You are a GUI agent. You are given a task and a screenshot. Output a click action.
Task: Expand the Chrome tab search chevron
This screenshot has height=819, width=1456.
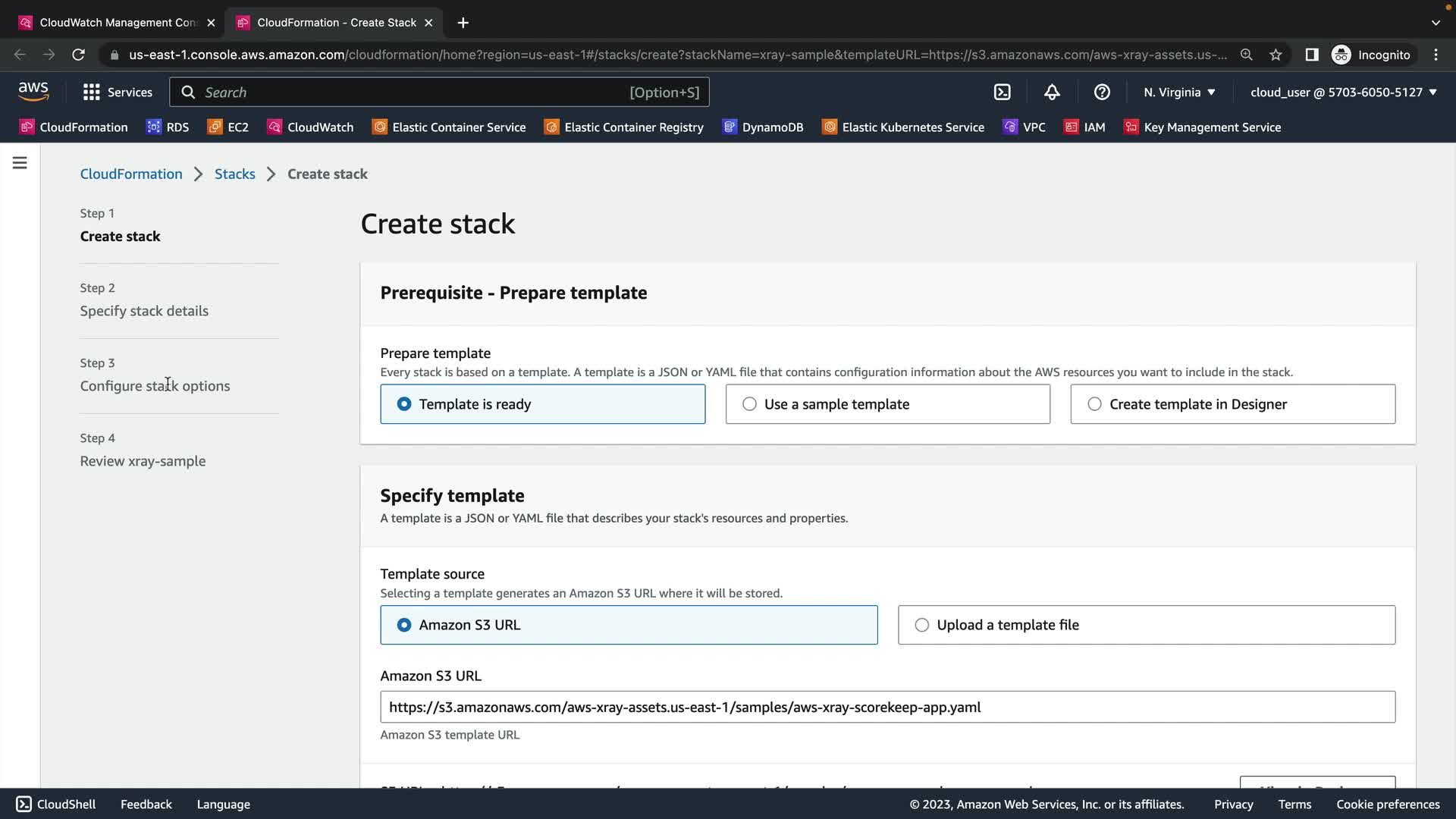[x=1436, y=23]
